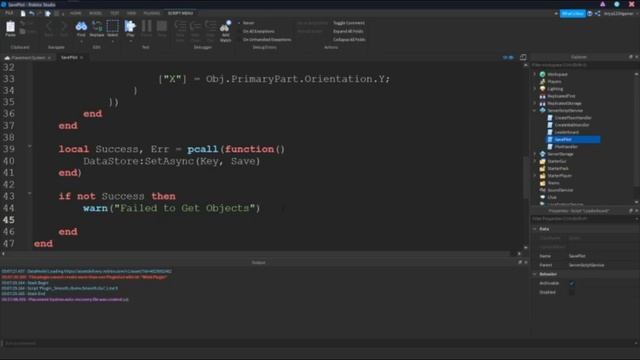Select On Unhandled Exceptions option

[267, 40]
